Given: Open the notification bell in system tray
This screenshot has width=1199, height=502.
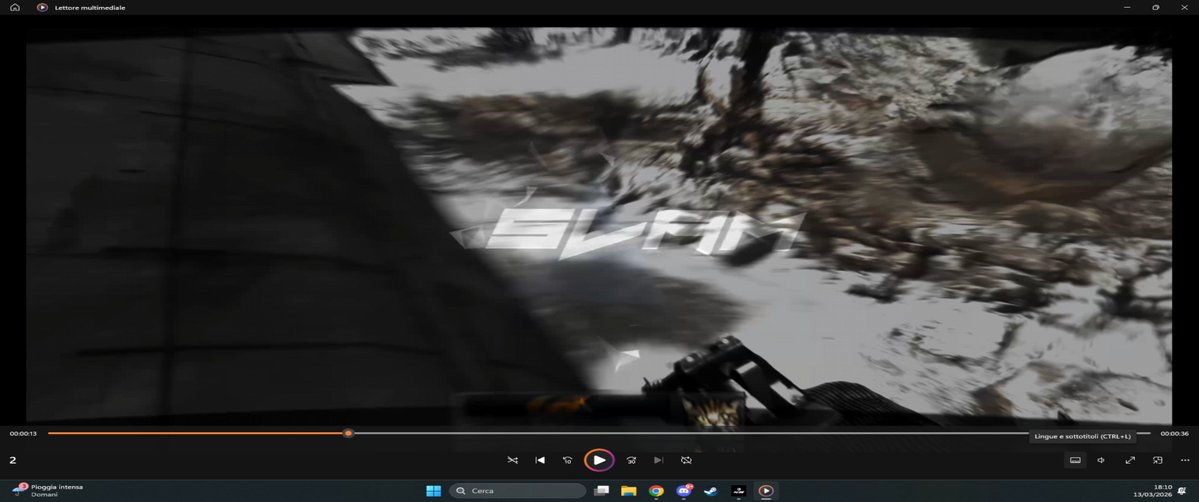Looking at the screenshot, I should (1182, 491).
